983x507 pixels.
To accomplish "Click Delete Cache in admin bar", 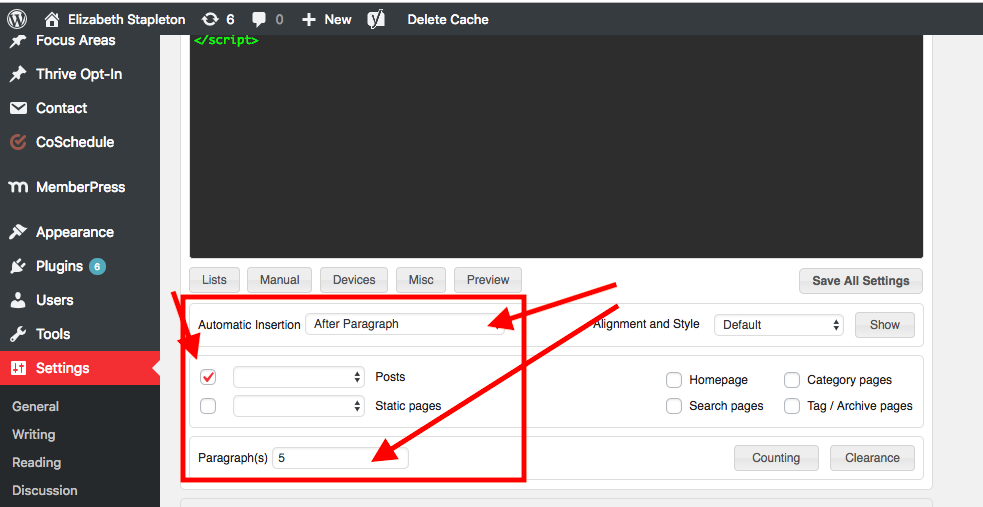I will pyautogui.click(x=448, y=19).
